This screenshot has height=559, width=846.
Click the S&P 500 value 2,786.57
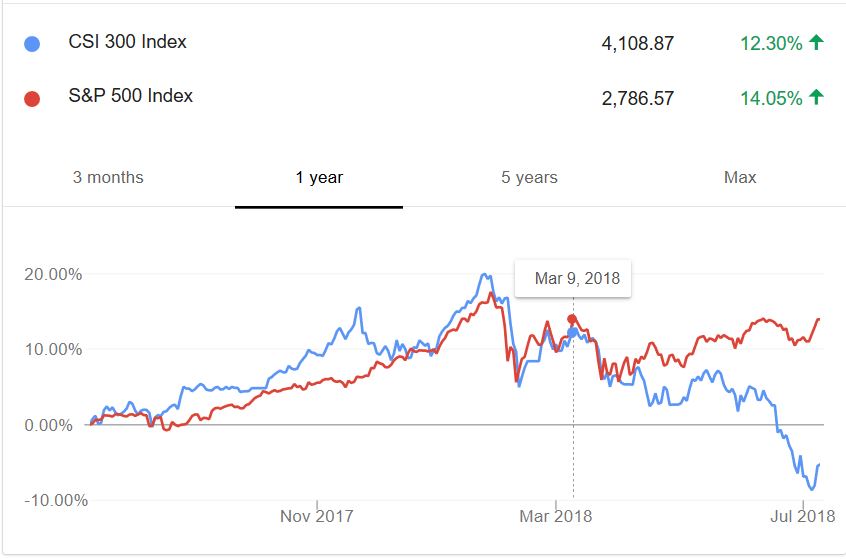pyautogui.click(x=638, y=99)
